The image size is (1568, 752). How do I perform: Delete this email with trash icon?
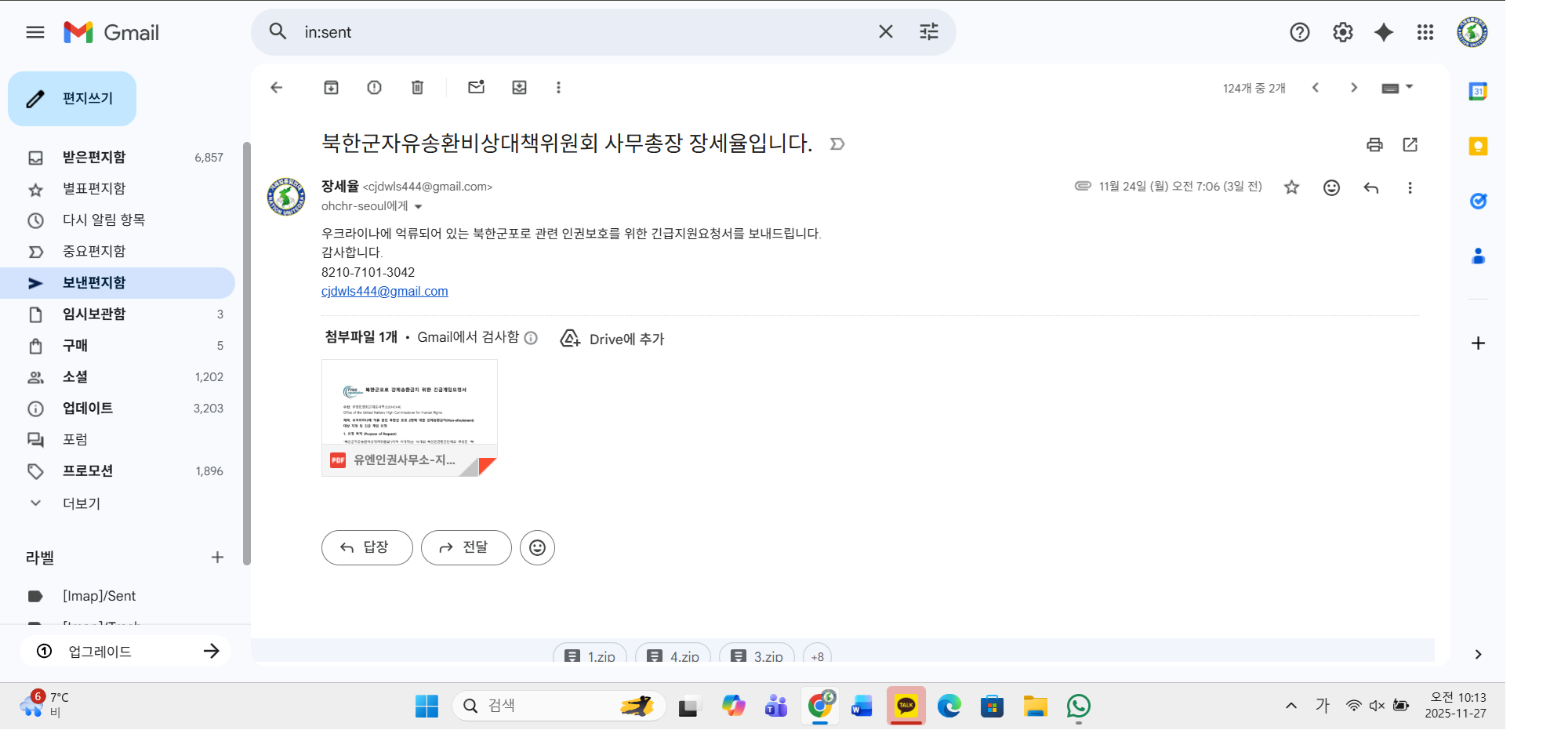(417, 88)
